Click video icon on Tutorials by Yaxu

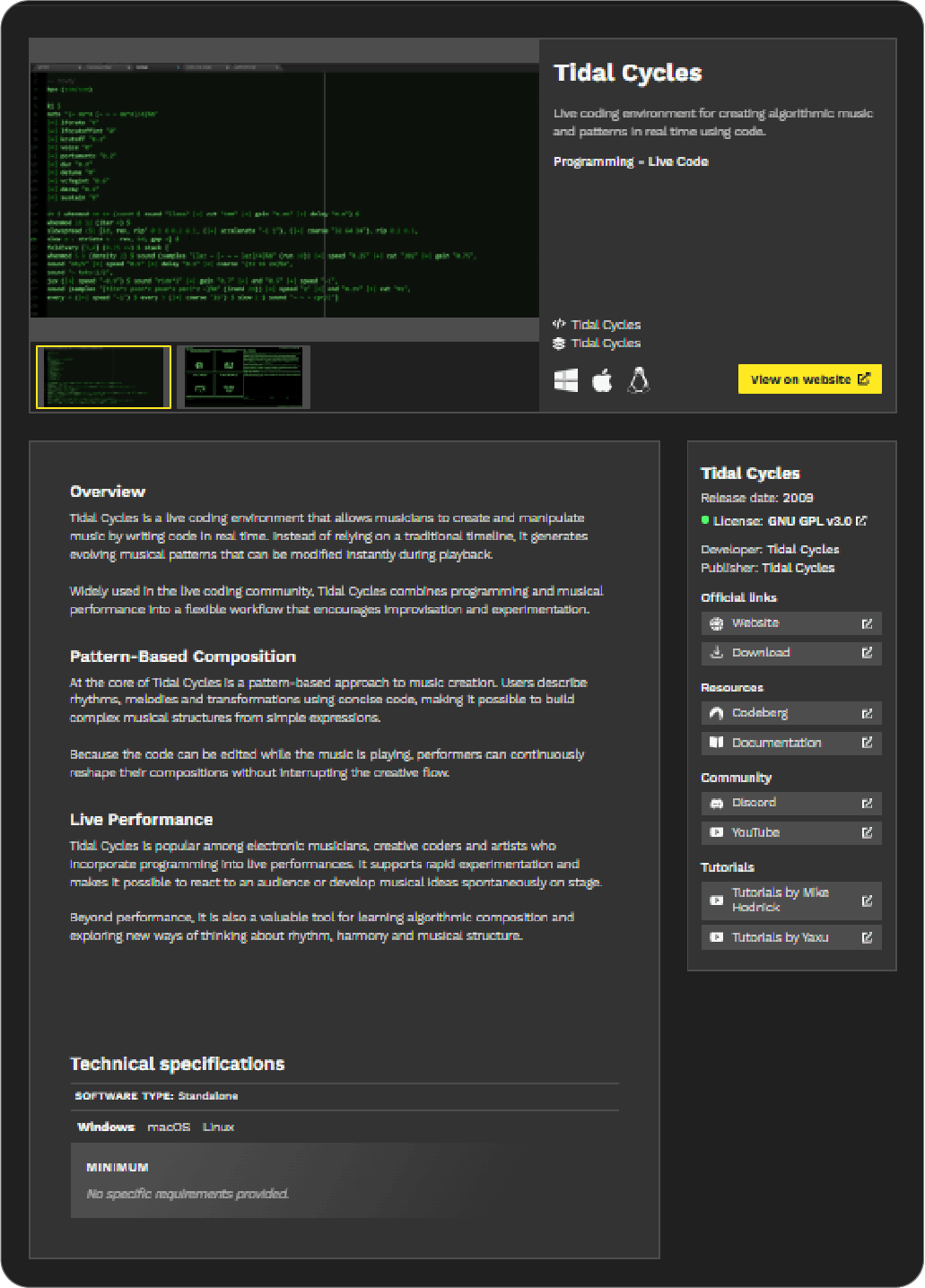[x=716, y=937]
